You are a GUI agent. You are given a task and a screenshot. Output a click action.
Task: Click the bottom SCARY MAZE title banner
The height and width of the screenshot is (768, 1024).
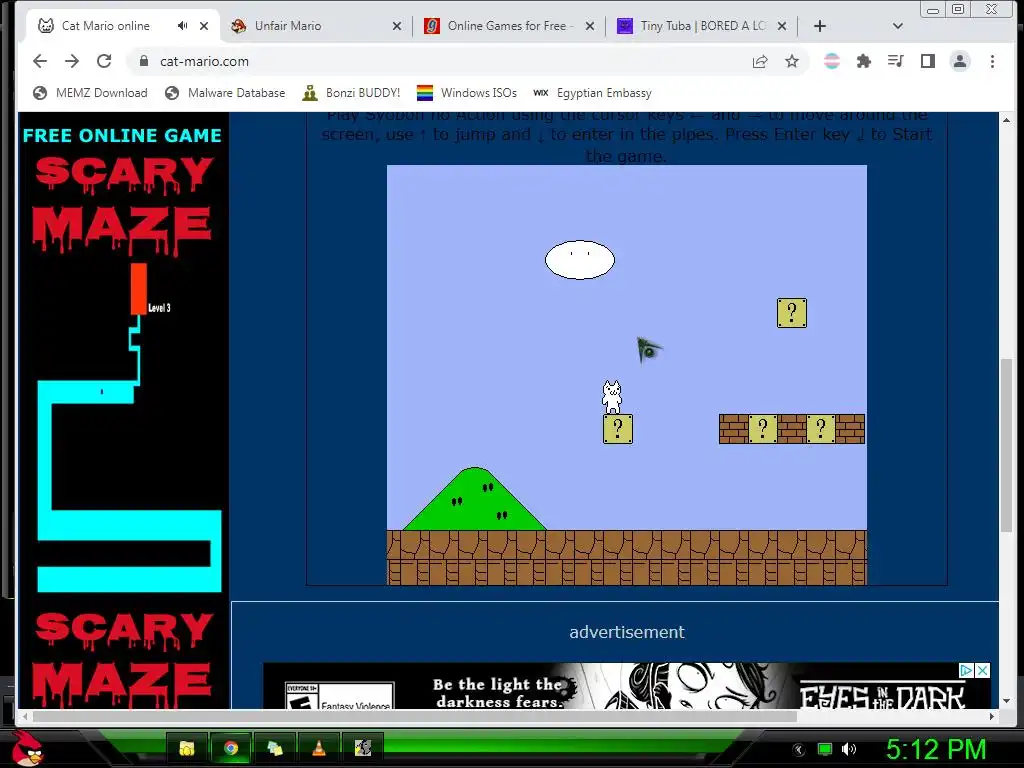point(123,660)
